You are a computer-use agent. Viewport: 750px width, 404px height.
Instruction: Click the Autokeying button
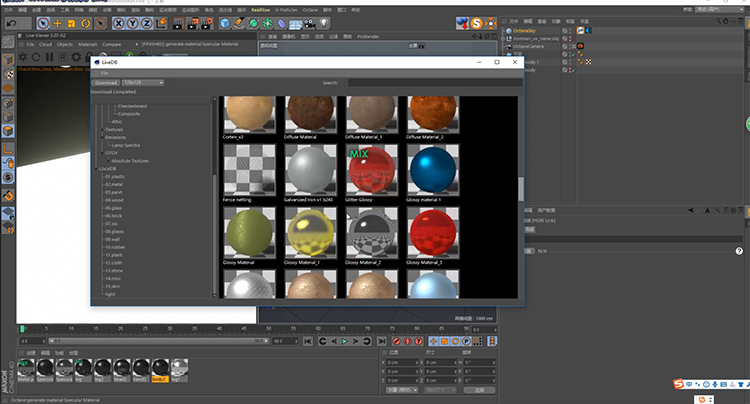(x=408, y=341)
